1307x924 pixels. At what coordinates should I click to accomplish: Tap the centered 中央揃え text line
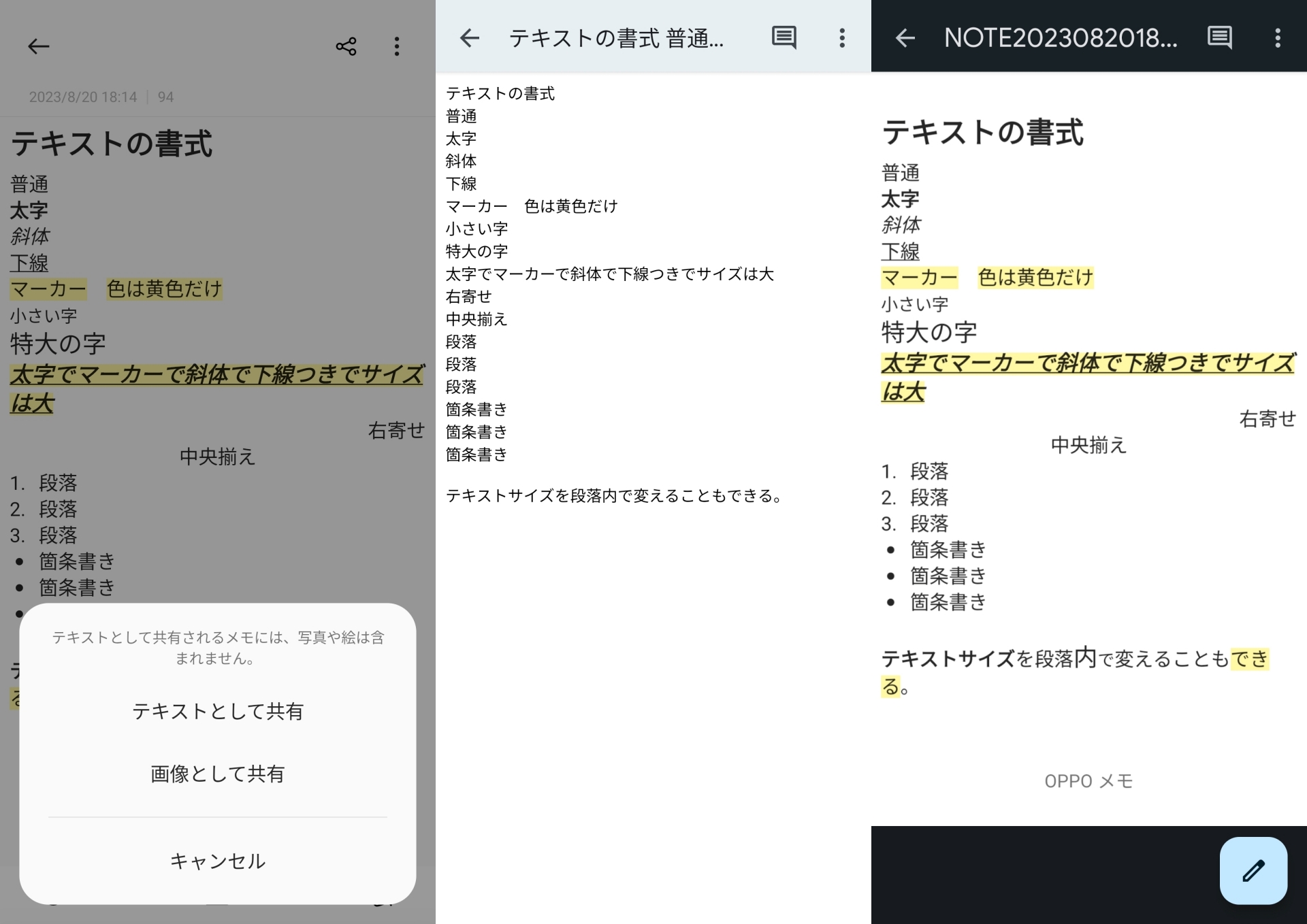216,457
